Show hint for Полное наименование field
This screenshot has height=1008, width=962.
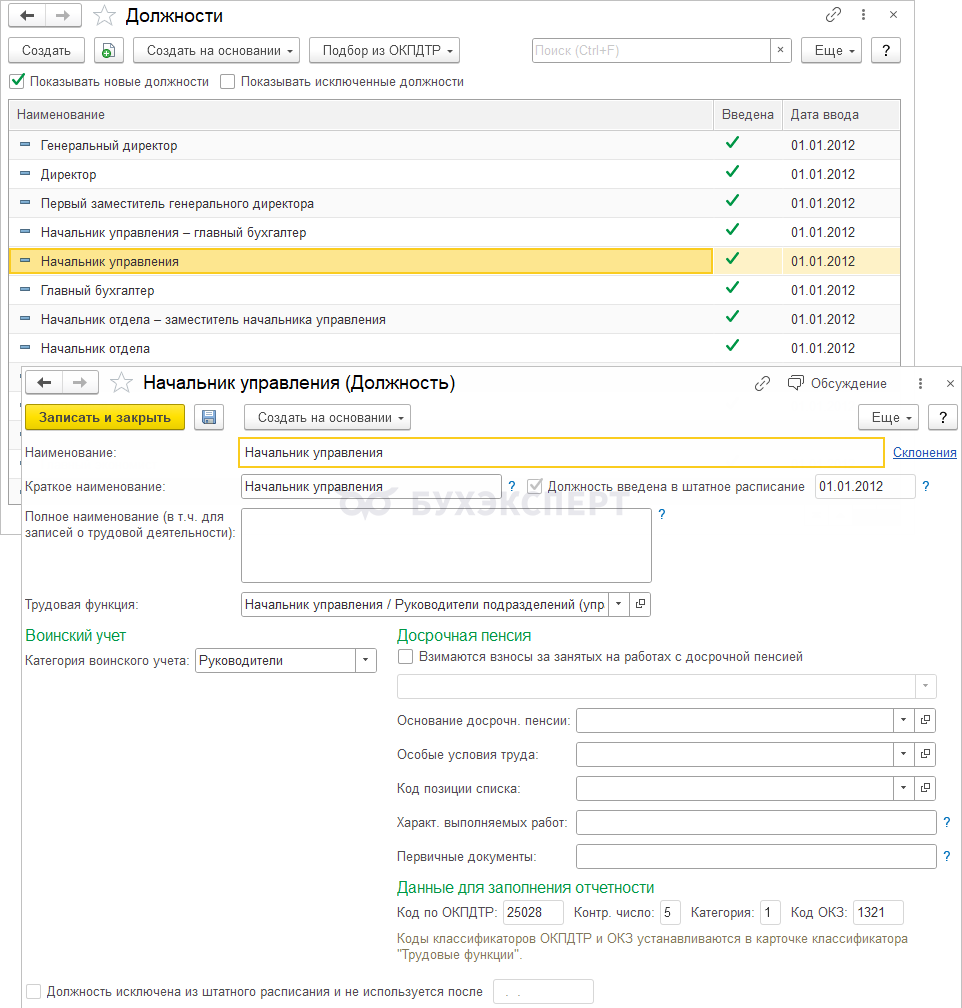(x=662, y=514)
